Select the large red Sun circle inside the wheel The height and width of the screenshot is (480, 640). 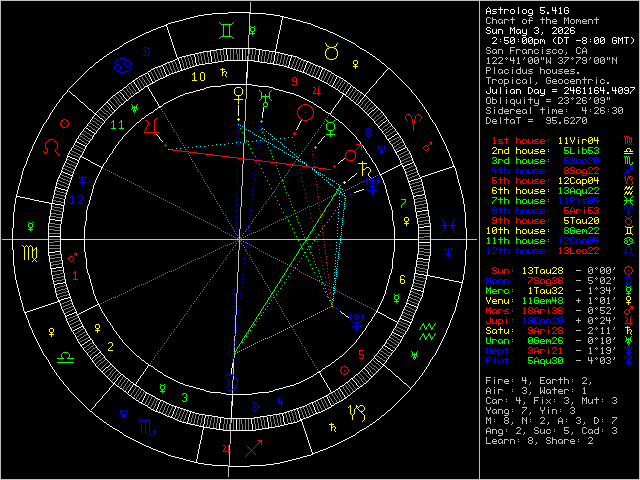pos(305,113)
